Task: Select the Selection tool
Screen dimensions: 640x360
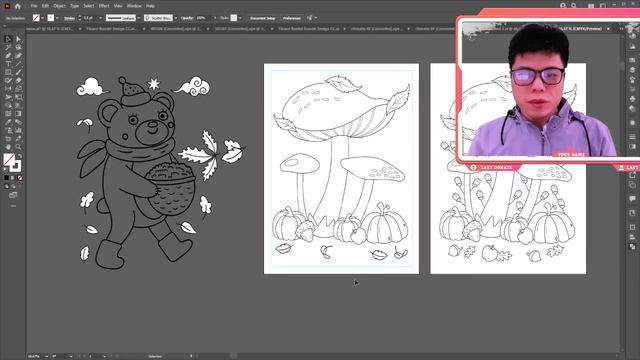Action: pyautogui.click(x=8, y=39)
